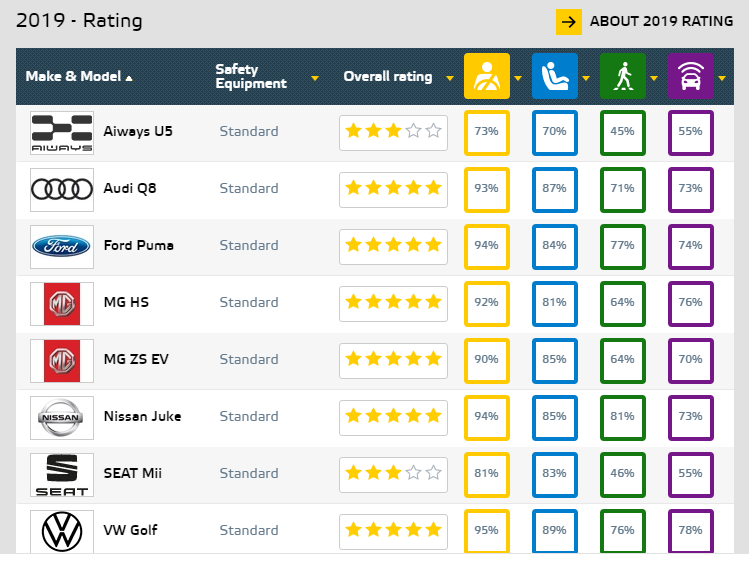
Task: Select VW Golf 78% safety assist score
Action: point(691,531)
